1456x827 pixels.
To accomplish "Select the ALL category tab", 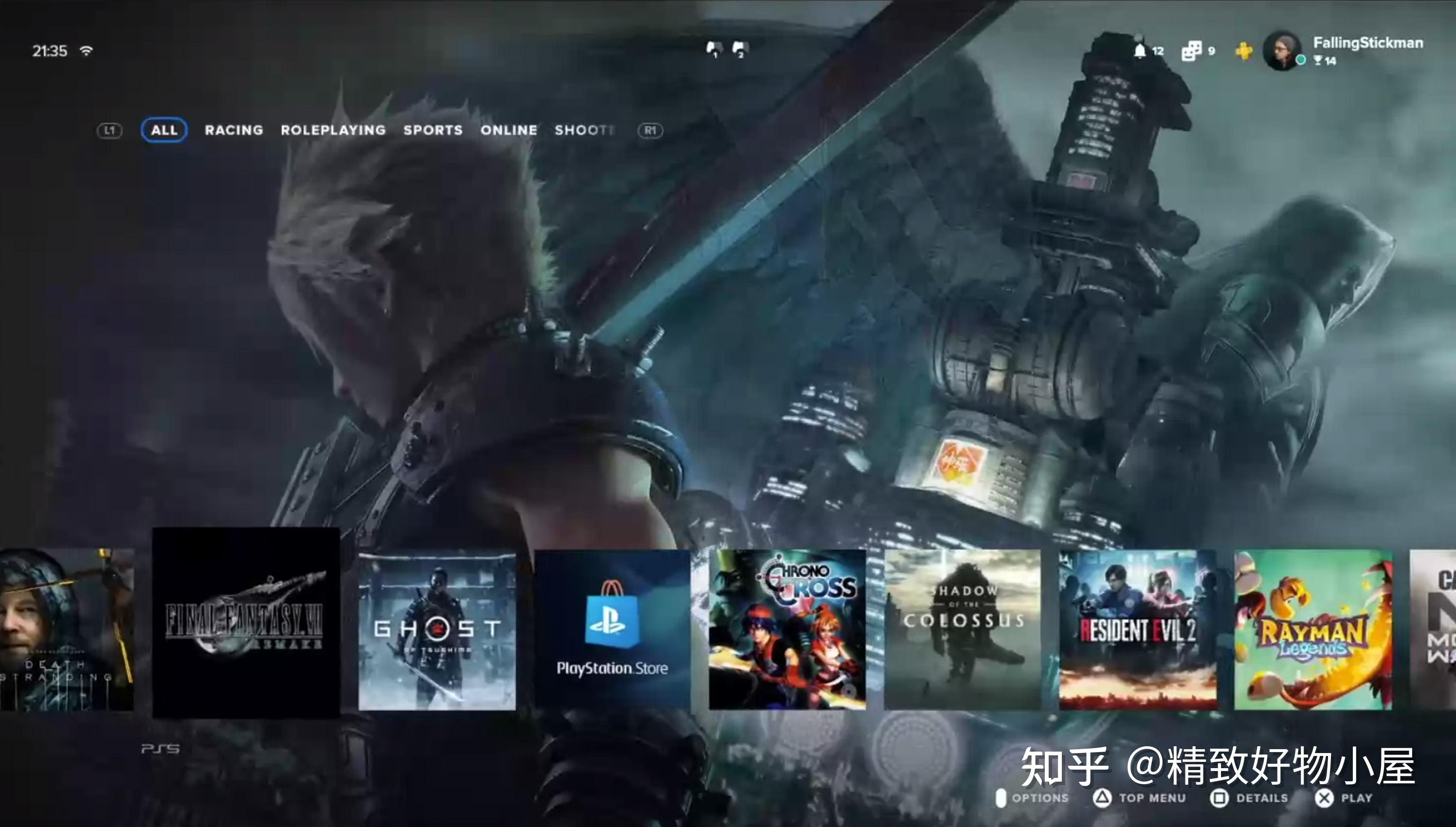I will pos(164,130).
